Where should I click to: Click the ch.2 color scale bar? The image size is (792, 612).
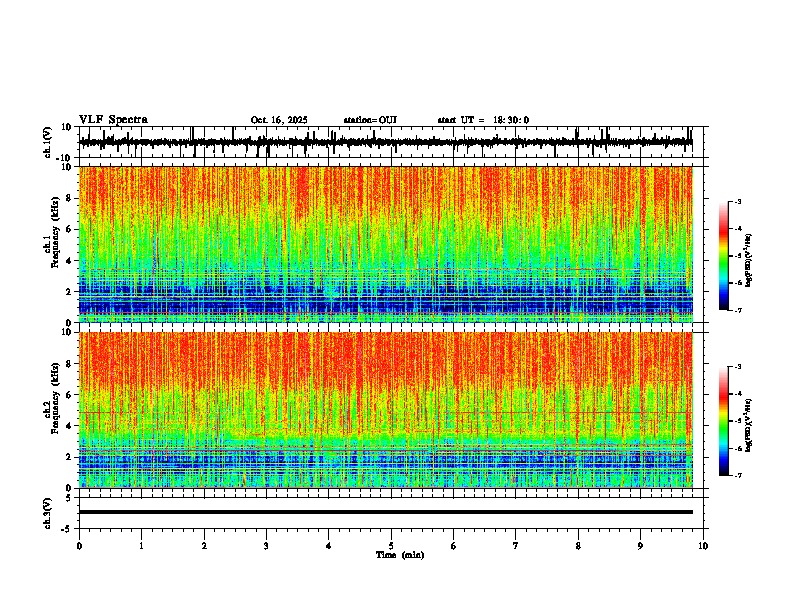[x=723, y=421]
